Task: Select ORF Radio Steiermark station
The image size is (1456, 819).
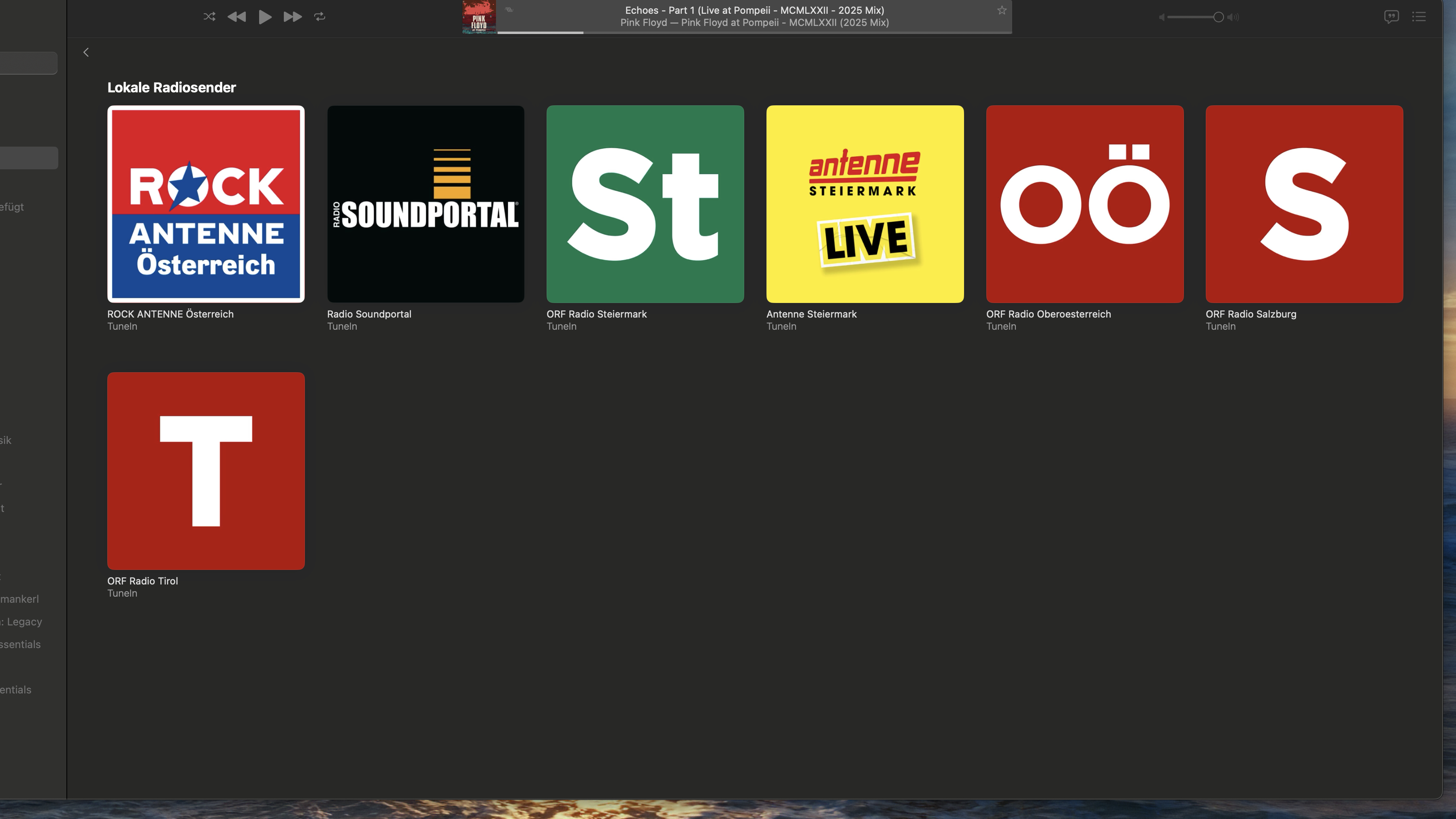Action: [645, 204]
